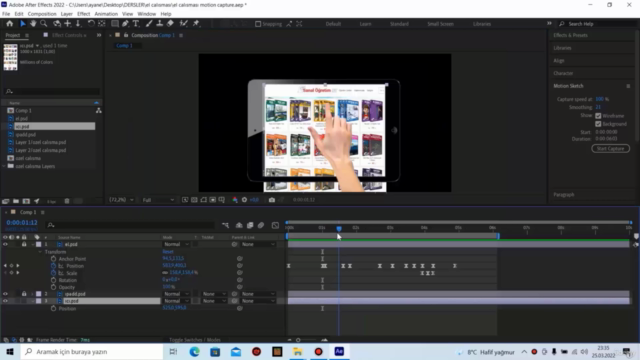Hide the ipadd.psd layer using eye icon
The image size is (640, 360).
click(5, 294)
